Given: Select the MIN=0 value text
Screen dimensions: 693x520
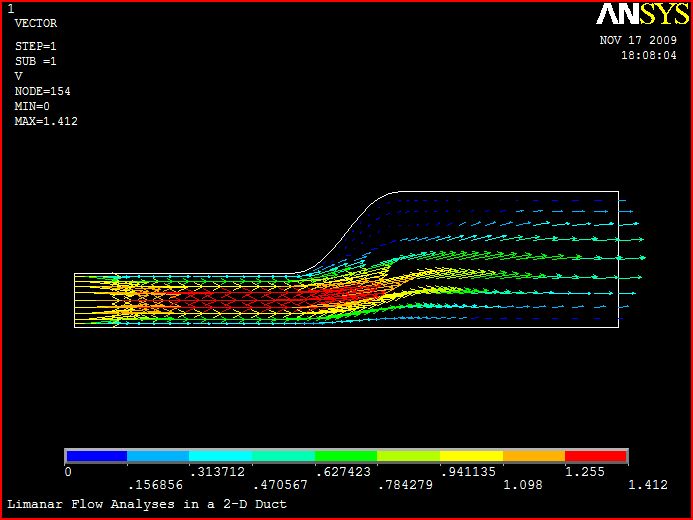Looking at the screenshot, I should tap(32, 106).
